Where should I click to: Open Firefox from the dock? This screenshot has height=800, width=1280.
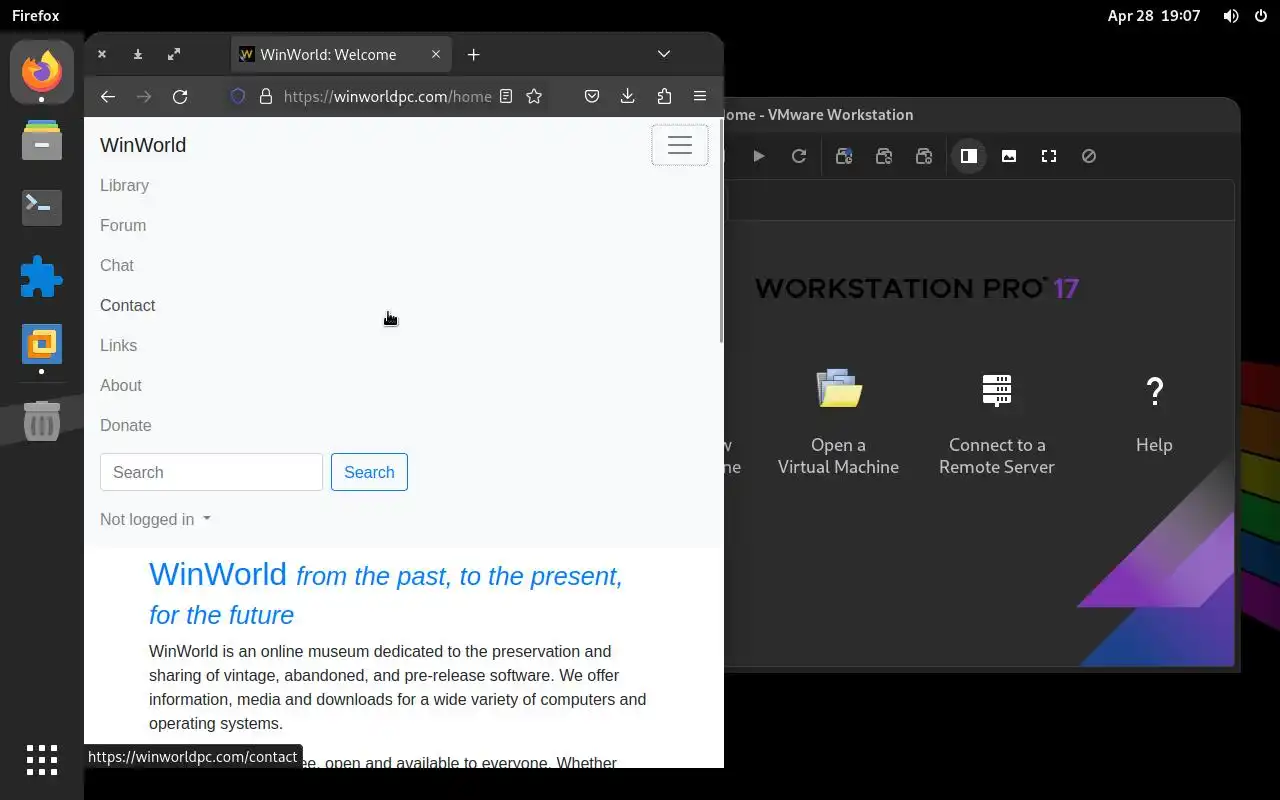tap(42, 72)
